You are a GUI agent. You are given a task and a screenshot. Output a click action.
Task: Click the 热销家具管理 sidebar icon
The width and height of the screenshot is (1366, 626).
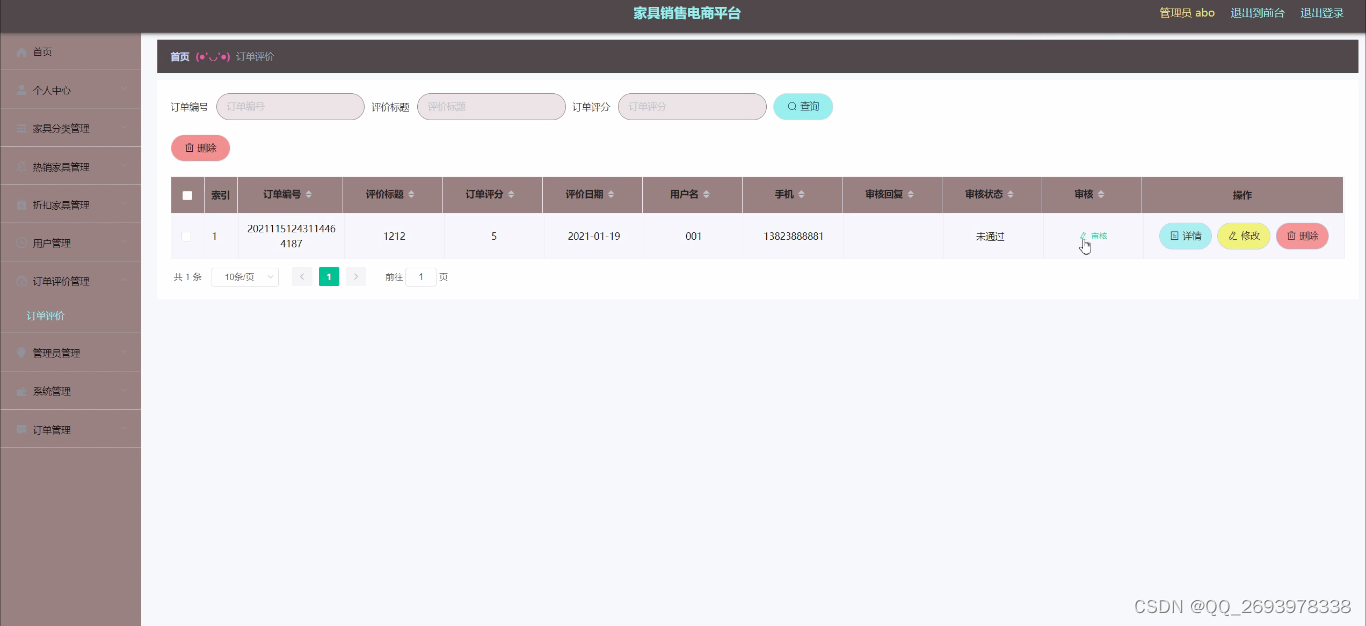[x=22, y=167]
